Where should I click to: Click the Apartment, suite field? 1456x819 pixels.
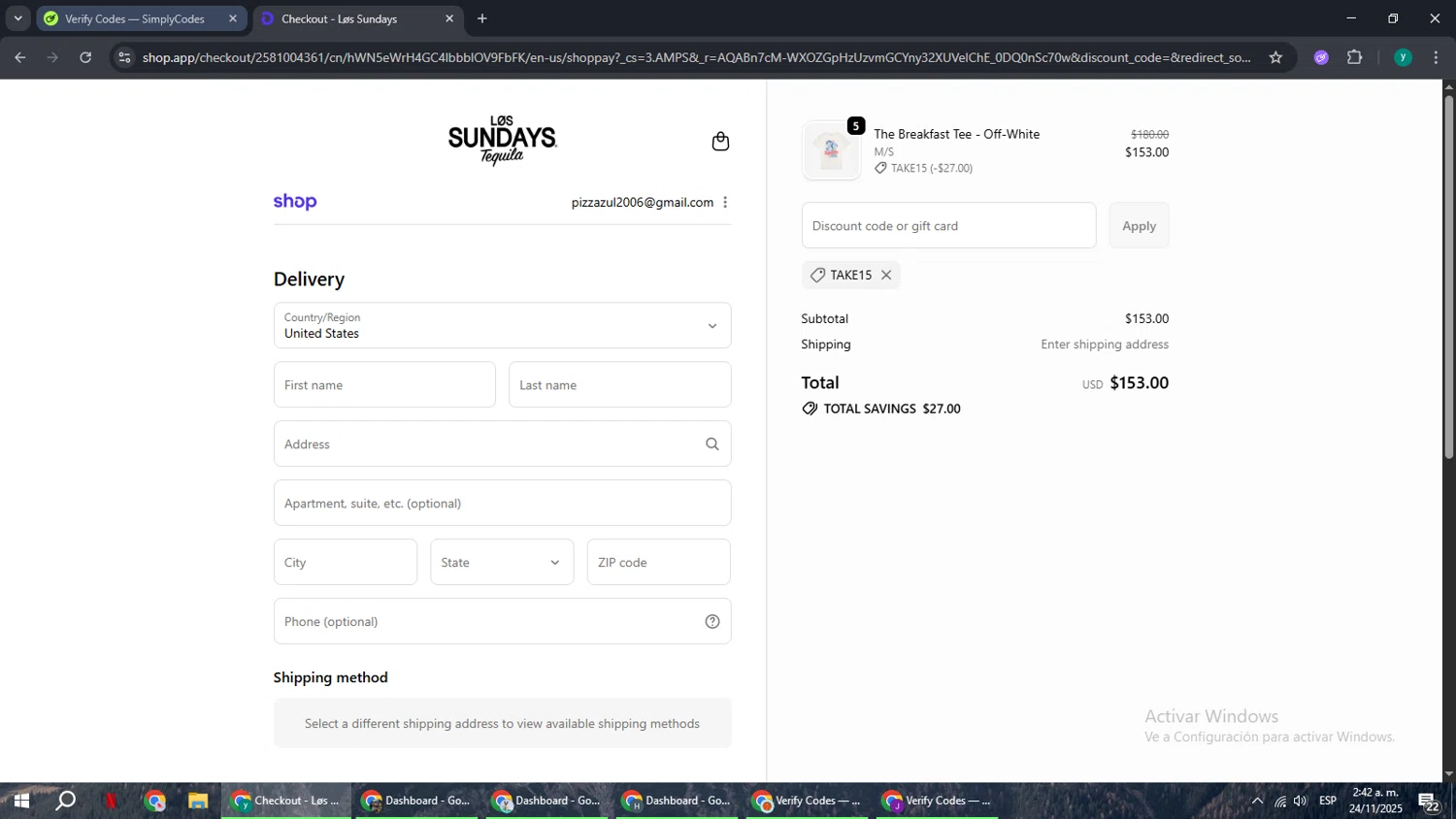point(502,503)
